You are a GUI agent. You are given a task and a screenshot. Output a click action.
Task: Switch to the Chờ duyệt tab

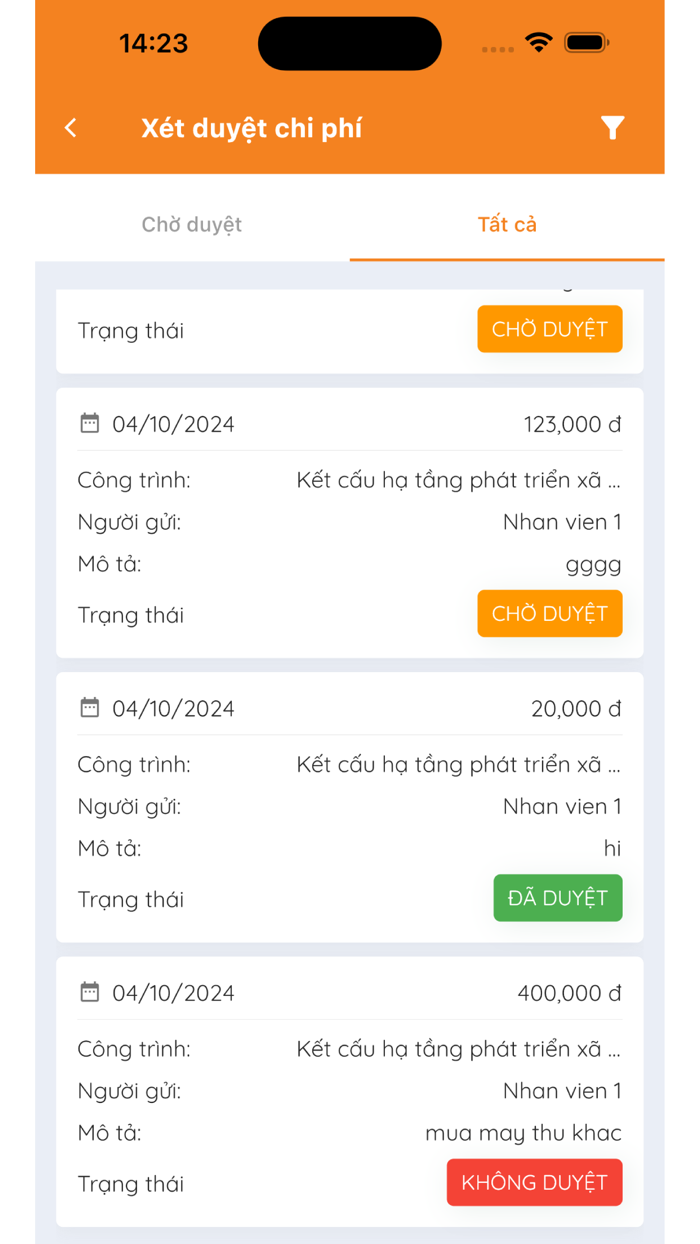191,224
